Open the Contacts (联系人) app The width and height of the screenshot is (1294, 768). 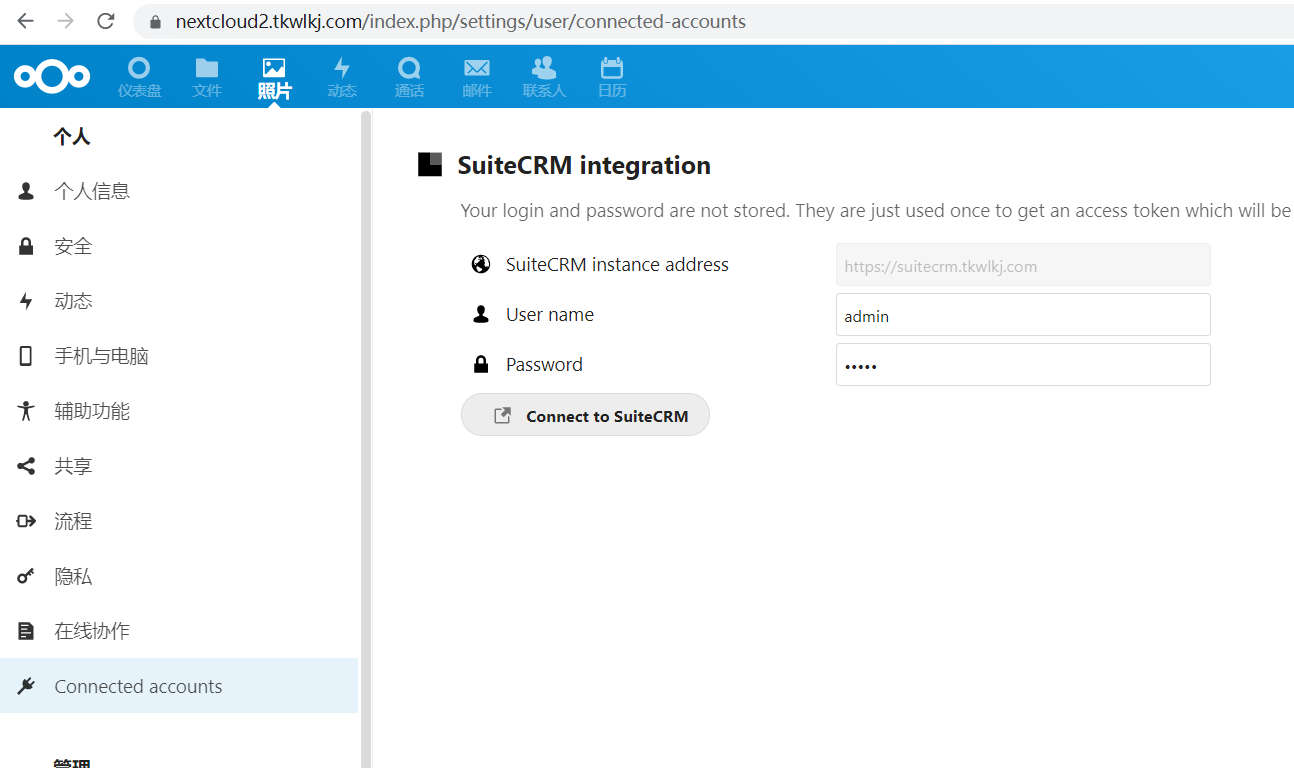pos(544,77)
